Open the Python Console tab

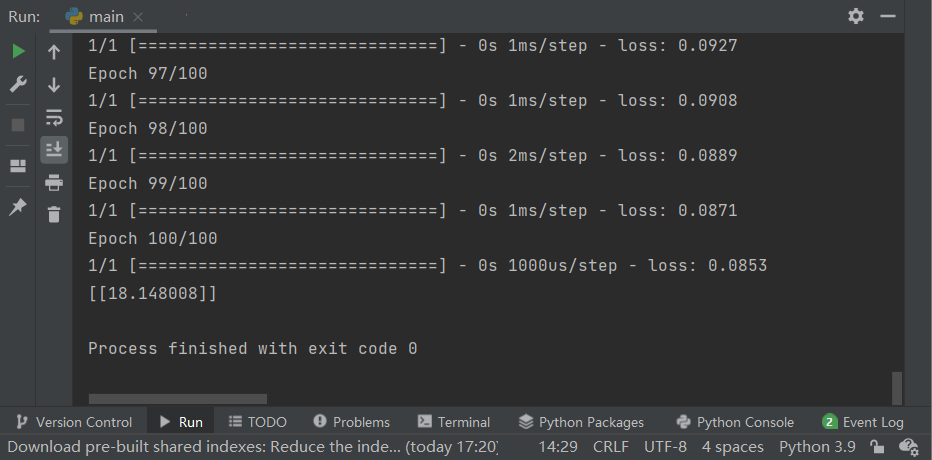735,422
